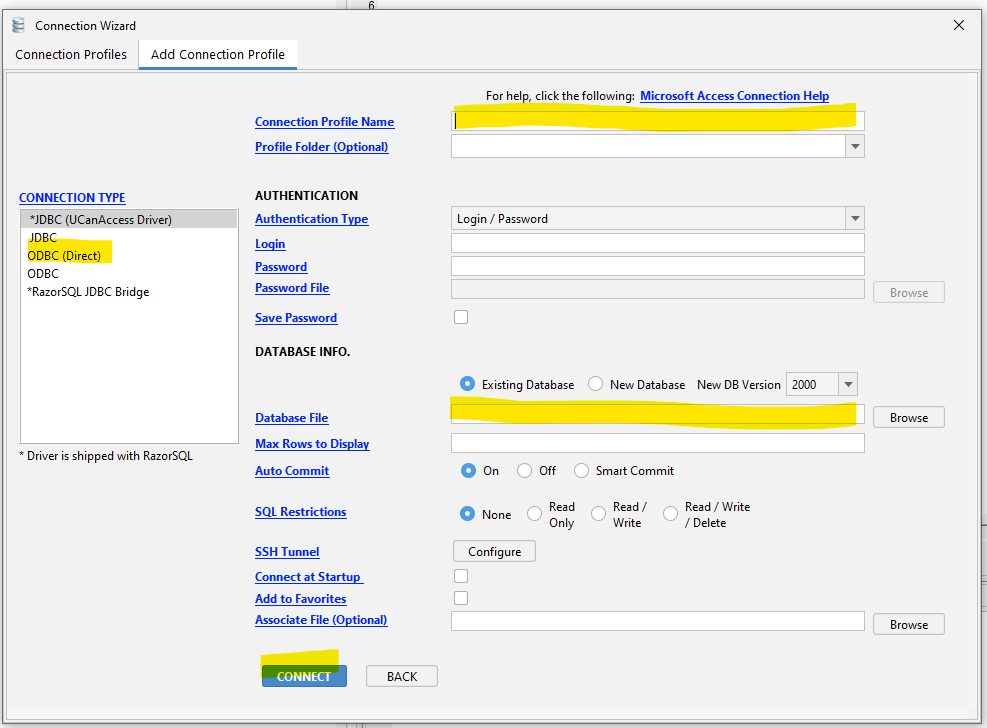Expand the Profile Folder dropdown
Image resolution: width=987 pixels, height=728 pixels.
[x=855, y=147]
